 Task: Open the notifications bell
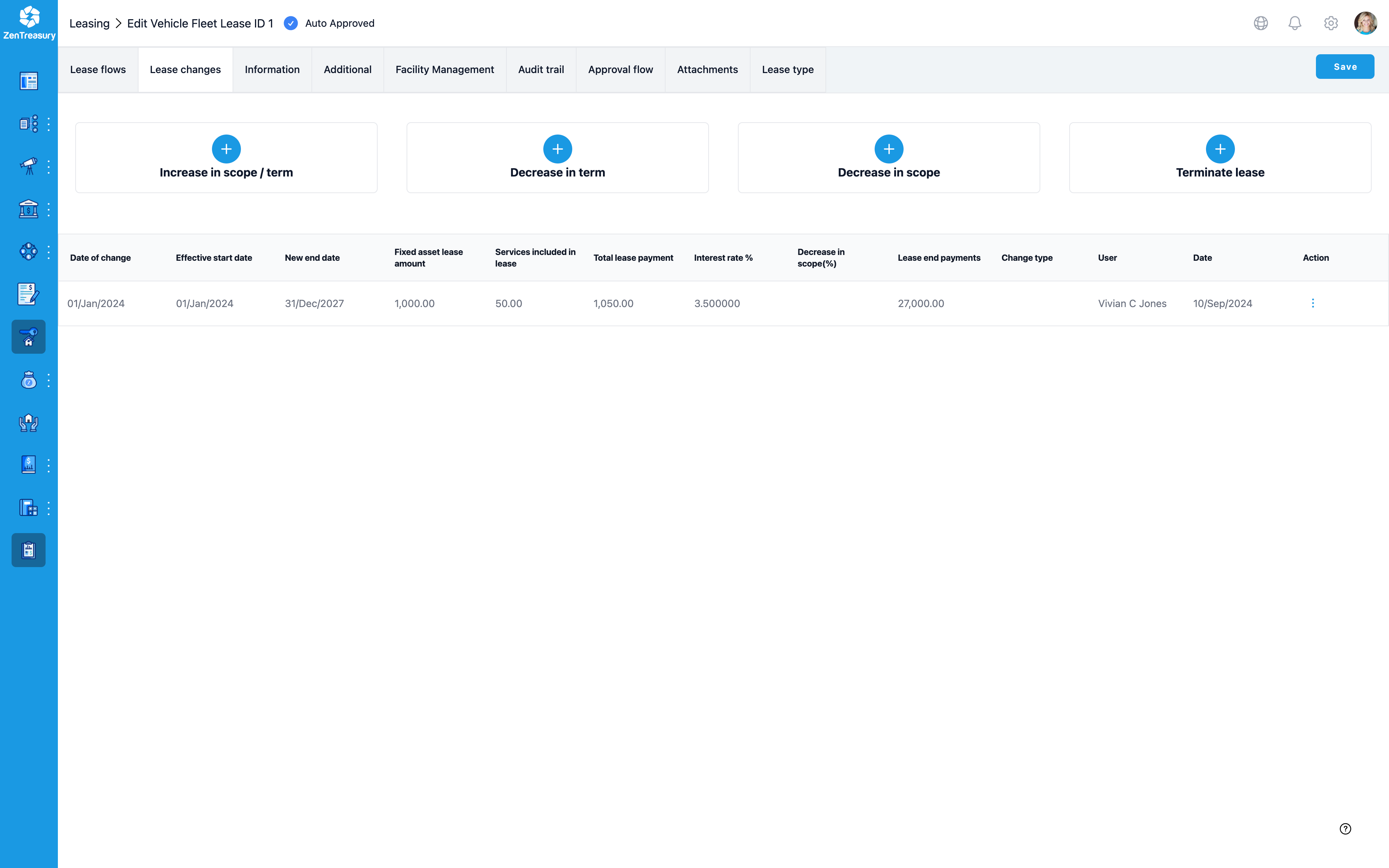point(1295,23)
